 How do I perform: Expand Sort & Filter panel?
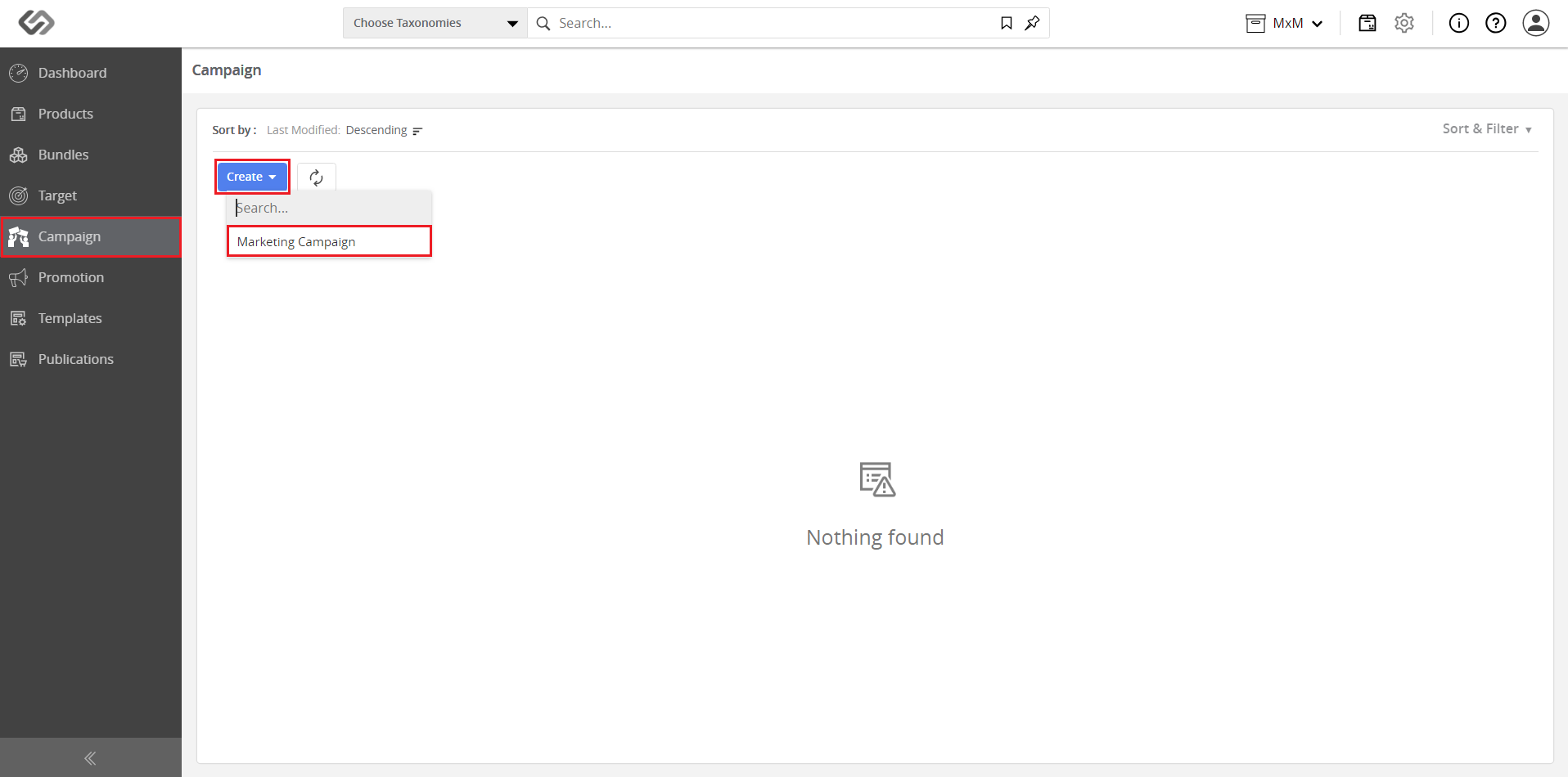[1487, 128]
